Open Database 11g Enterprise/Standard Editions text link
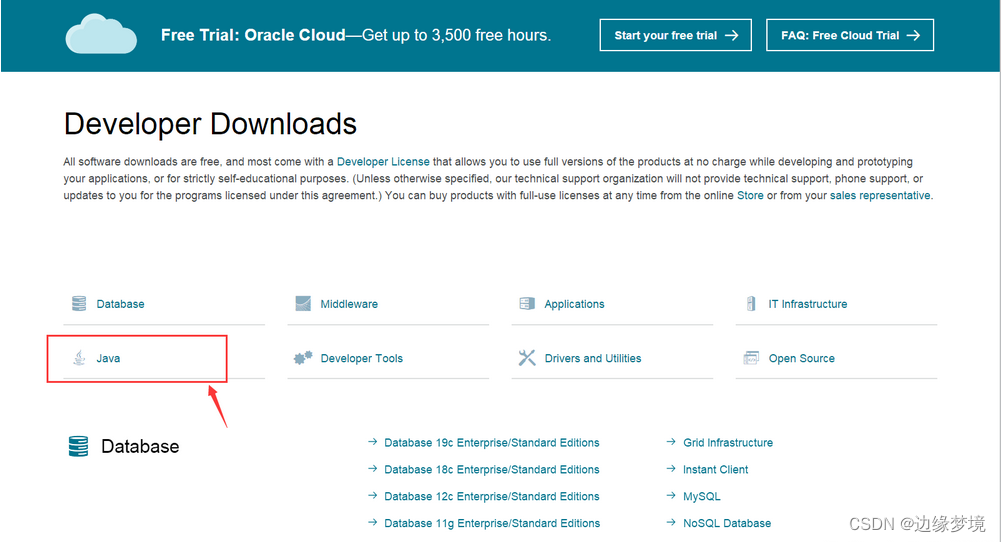 click(492, 523)
